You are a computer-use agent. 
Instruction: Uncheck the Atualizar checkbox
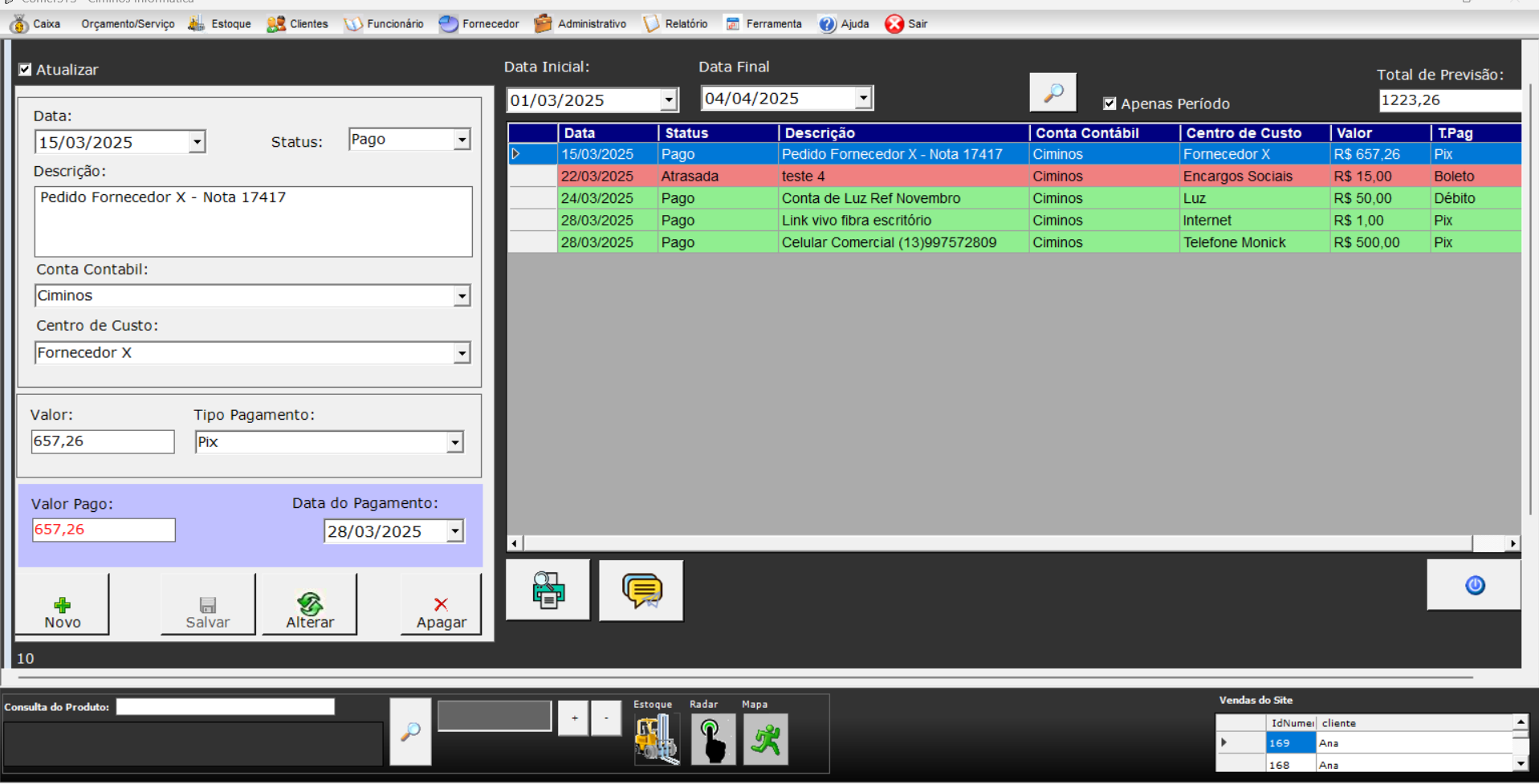coord(26,70)
